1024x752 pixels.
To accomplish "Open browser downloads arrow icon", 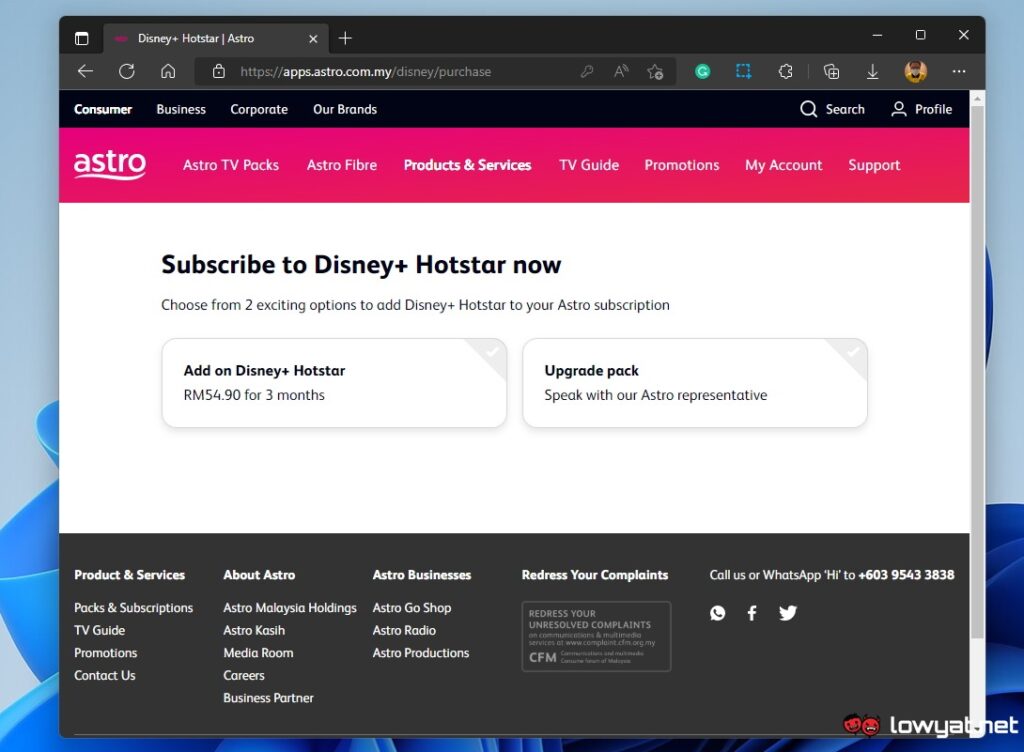I will click(873, 71).
